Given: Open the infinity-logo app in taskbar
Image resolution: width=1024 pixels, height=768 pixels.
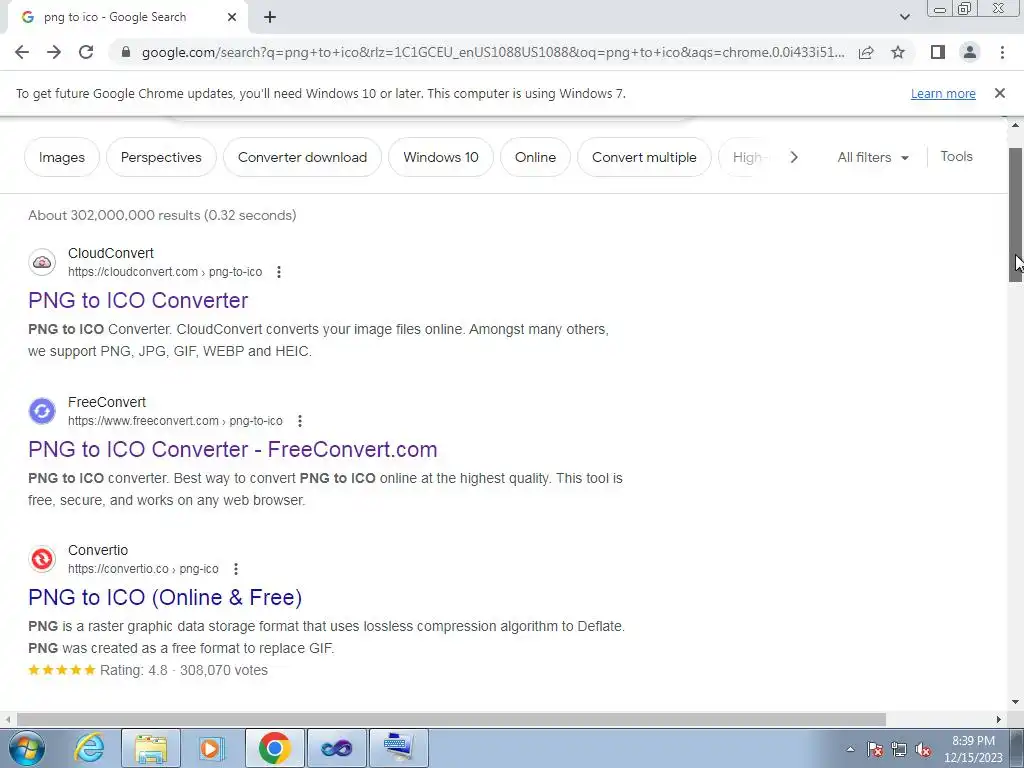Looking at the screenshot, I should click(x=336, y=748).
